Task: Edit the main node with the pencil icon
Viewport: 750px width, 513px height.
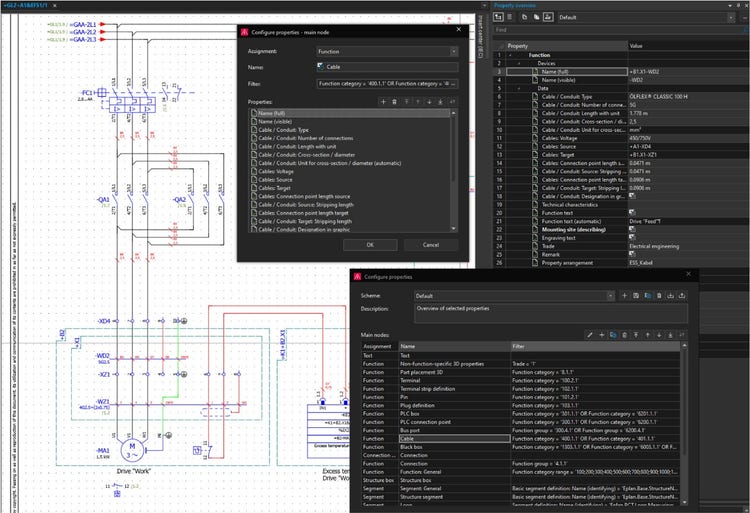Action: tap(589, 334)
